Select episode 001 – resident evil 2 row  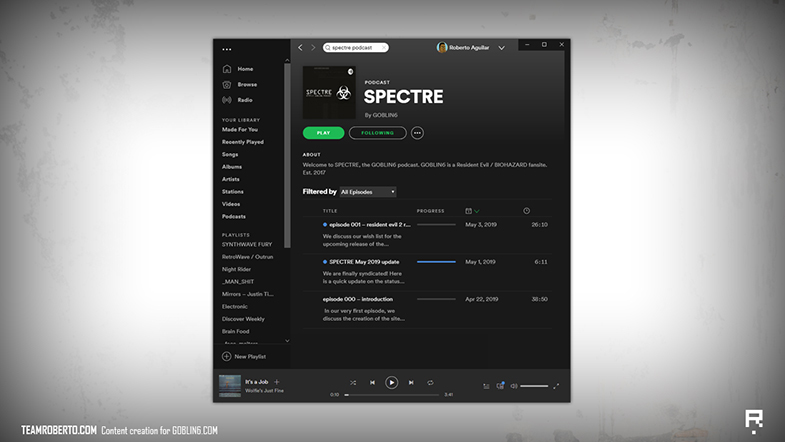coord(427,234)
